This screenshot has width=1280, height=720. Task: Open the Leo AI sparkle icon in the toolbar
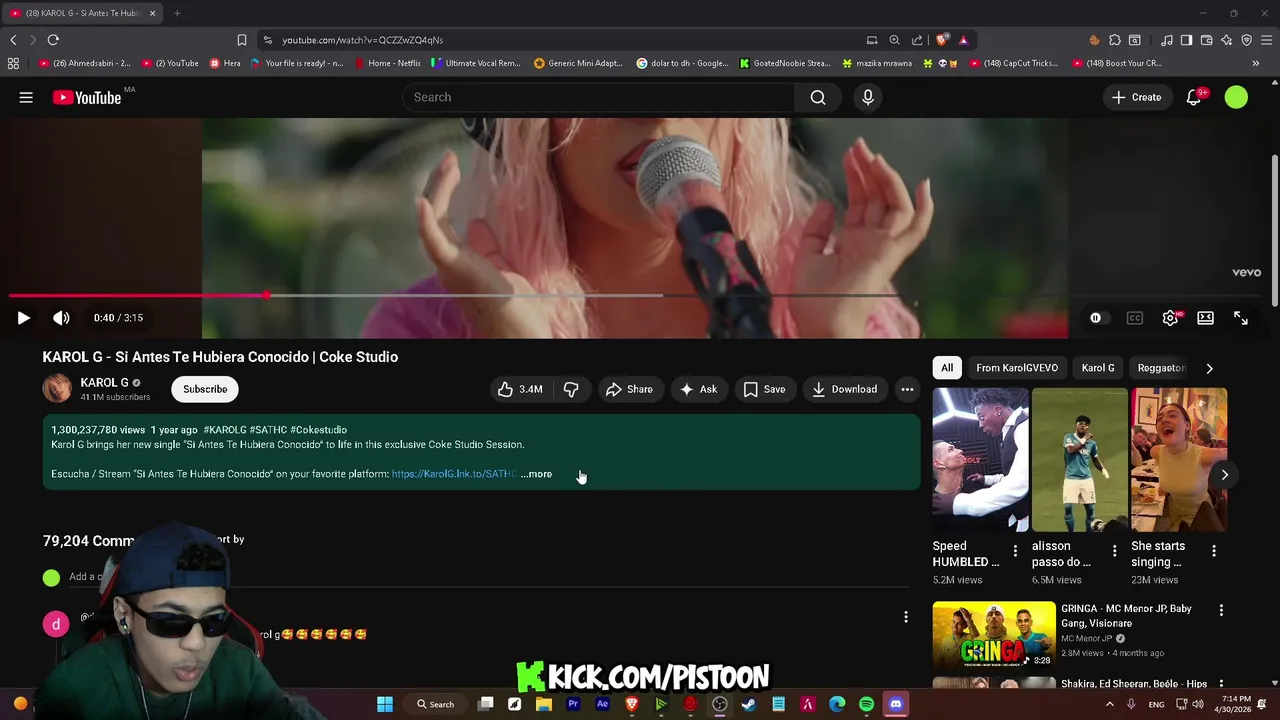1226,40
